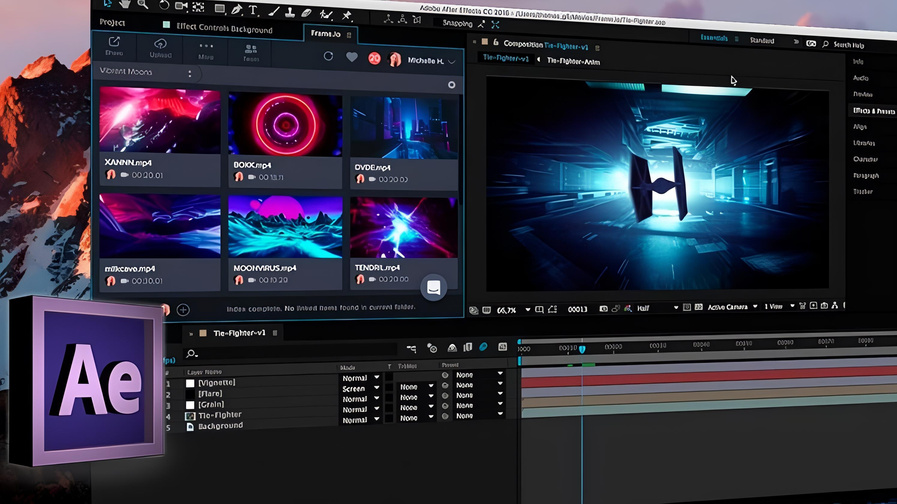Select the Standard workspace
Viewport: 897px width, 504px height.
[762, 41]
